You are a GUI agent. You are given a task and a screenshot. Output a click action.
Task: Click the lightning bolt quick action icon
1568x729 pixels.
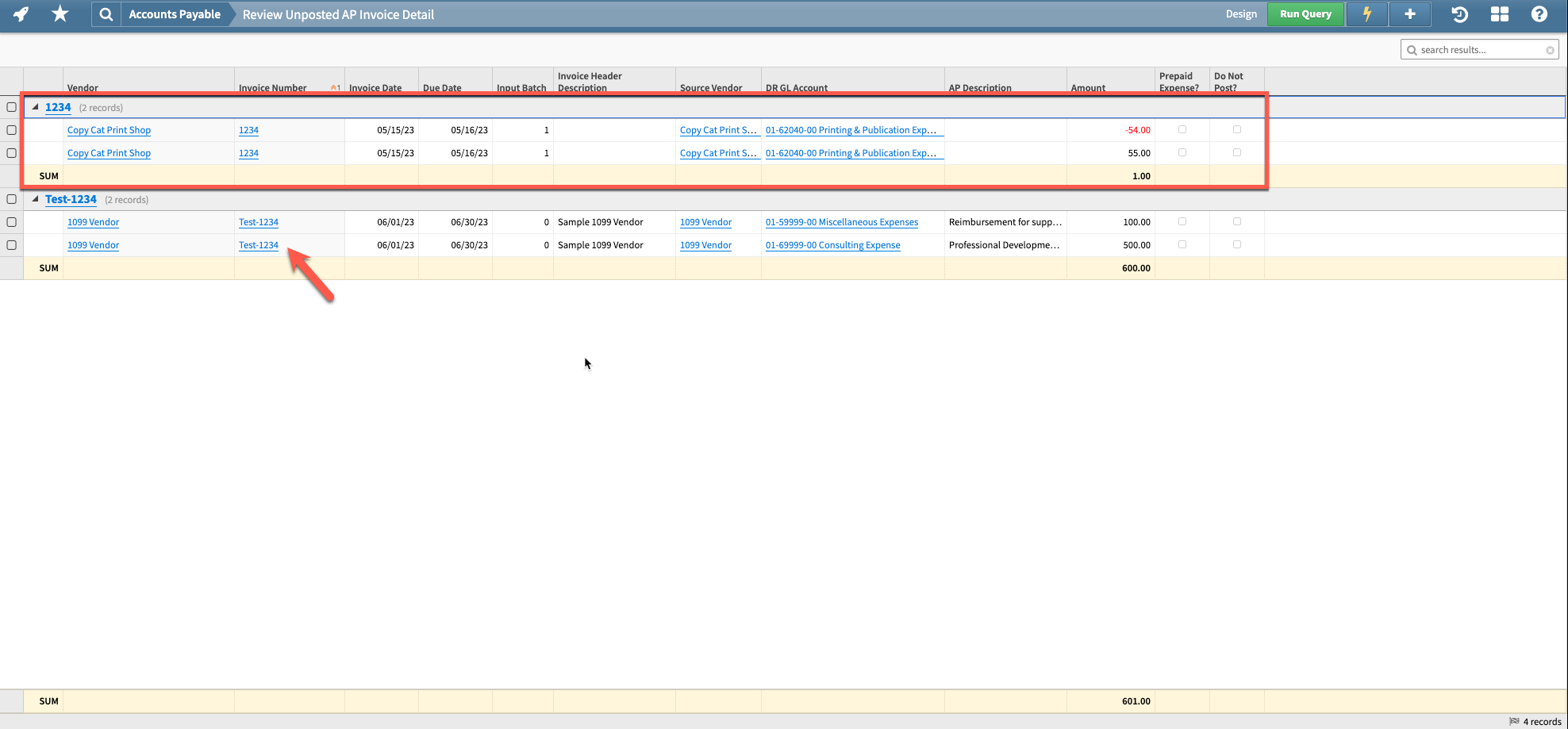tap(1366, 13)
